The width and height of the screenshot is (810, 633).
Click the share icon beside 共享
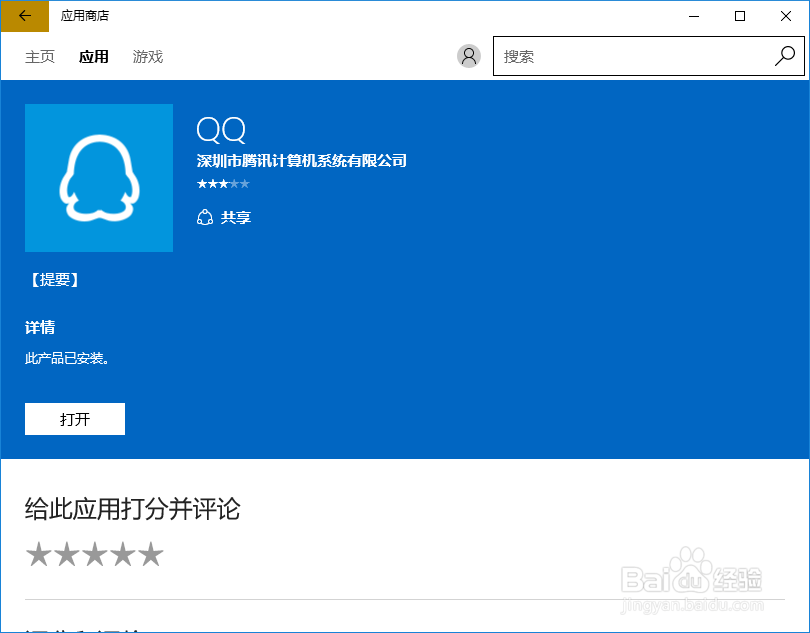point(205,218)
